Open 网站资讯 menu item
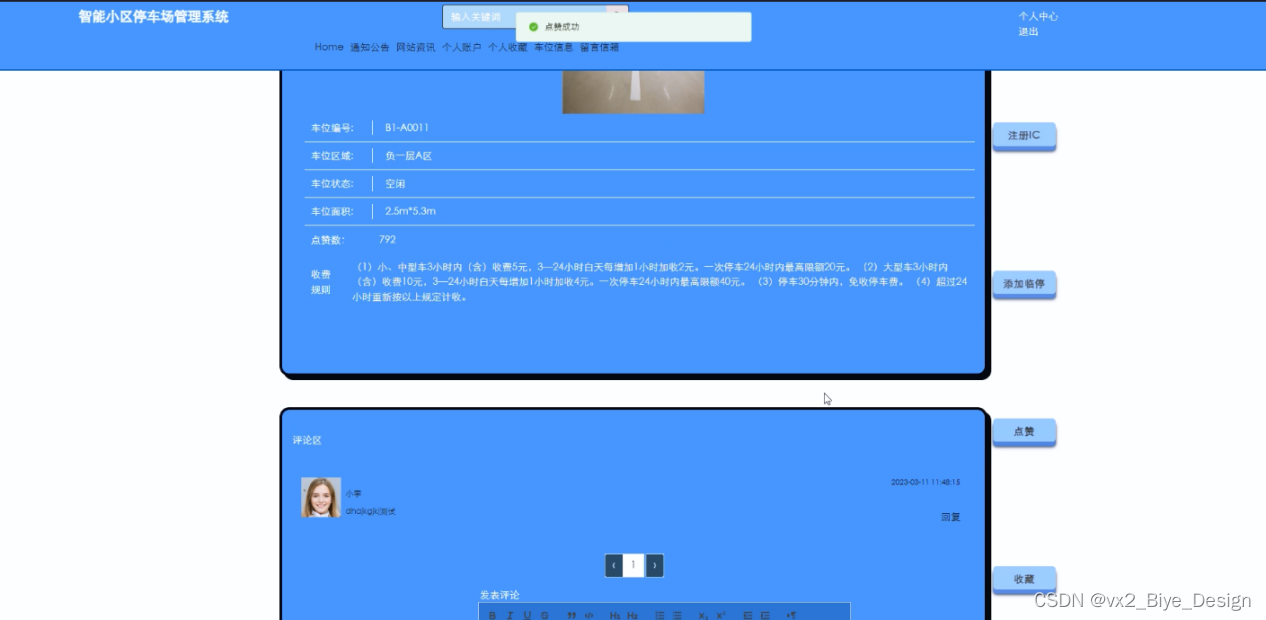Image resolution: width=1266 pixels, height=620 pixels. (x=416, y=47)
